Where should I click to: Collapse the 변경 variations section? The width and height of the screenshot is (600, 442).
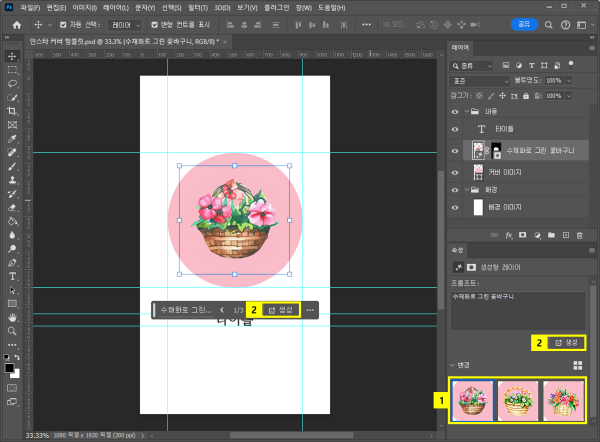pyautogui.click(x=453, y=365)
